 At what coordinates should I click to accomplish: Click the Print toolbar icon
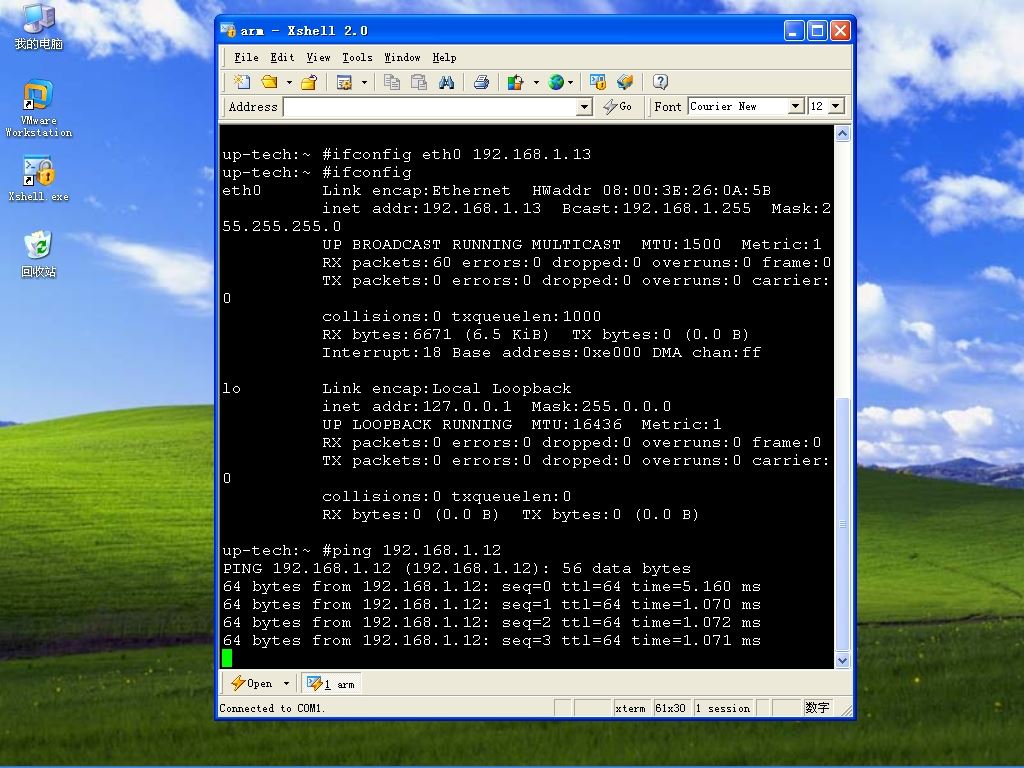point(481,82)
